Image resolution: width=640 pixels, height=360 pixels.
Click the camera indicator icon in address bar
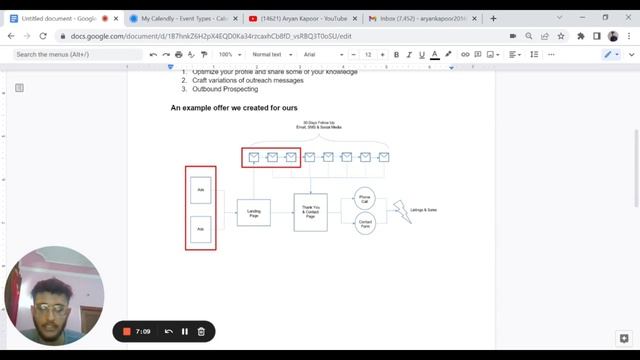click(x=513, y=36)
